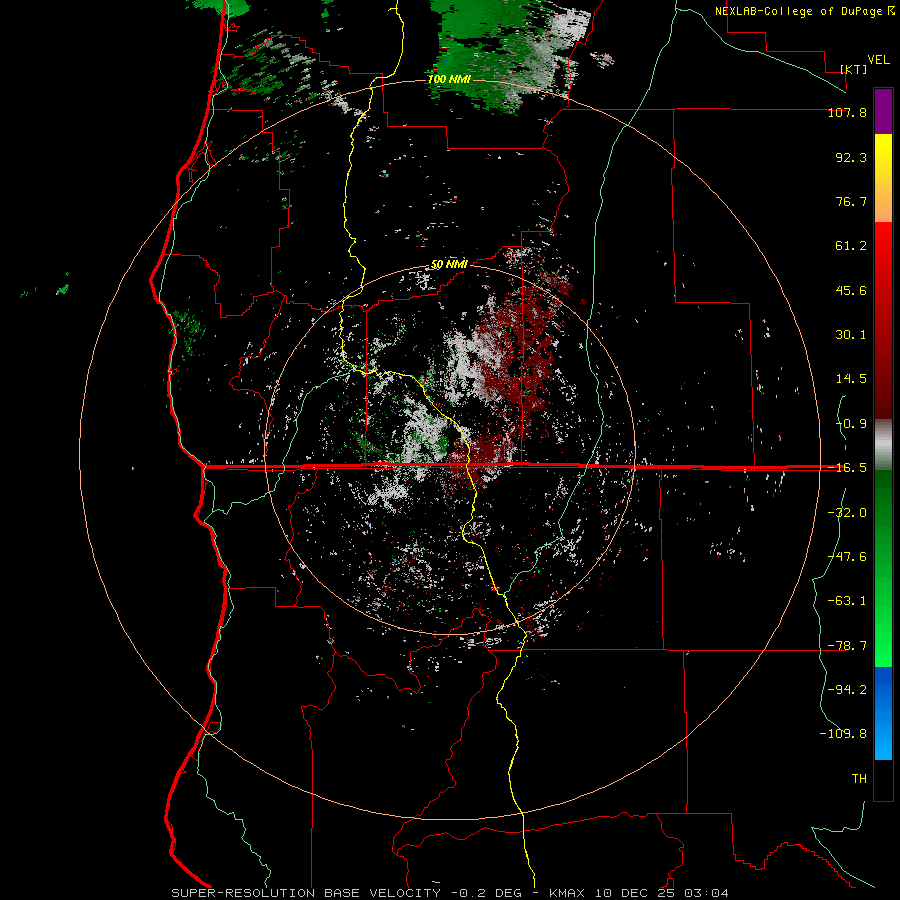900x900 pixels.
Task: Click the VEL label above the color scale
Action: coord(878,60)
